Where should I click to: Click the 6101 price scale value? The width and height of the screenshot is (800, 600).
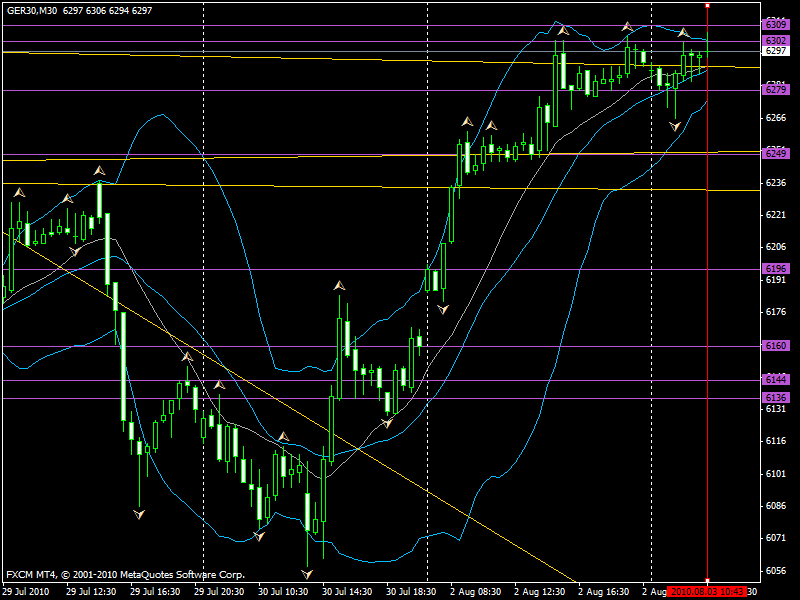776,474
